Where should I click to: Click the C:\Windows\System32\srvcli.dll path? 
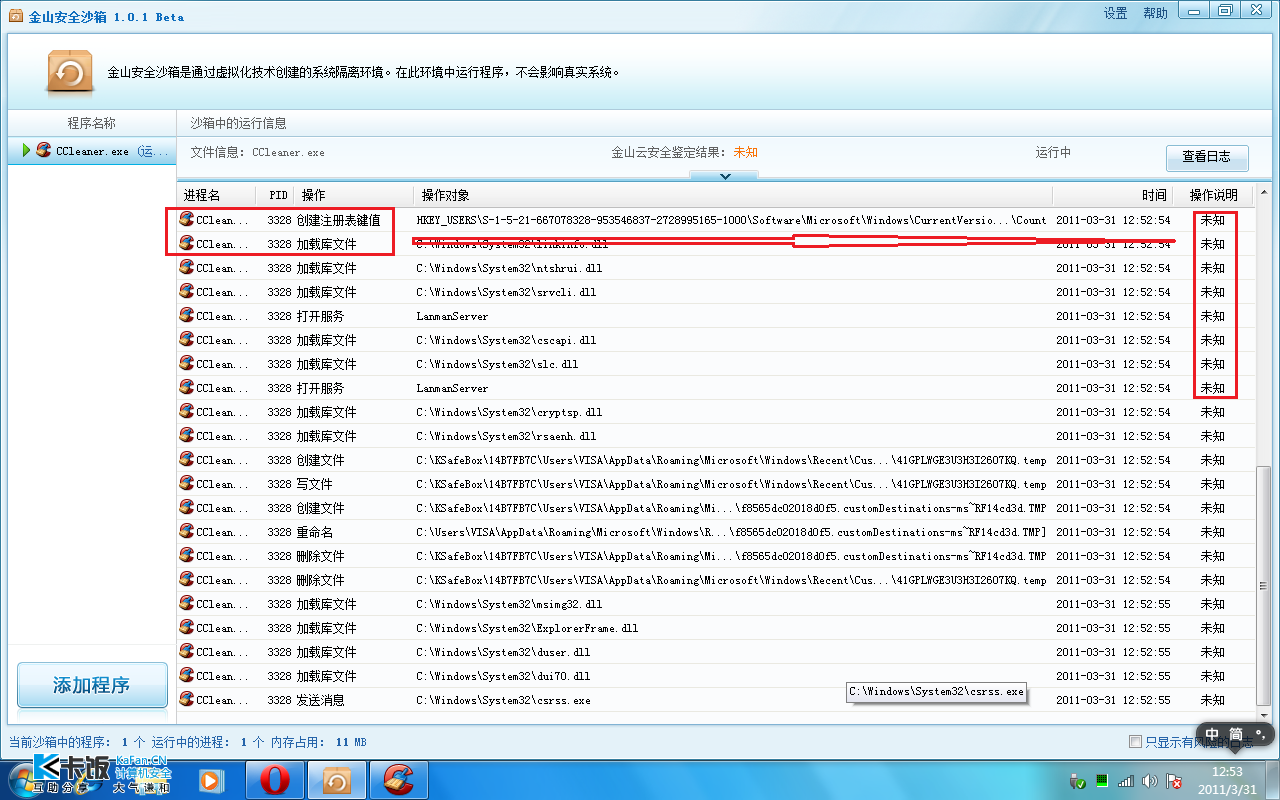coord(506,292)
